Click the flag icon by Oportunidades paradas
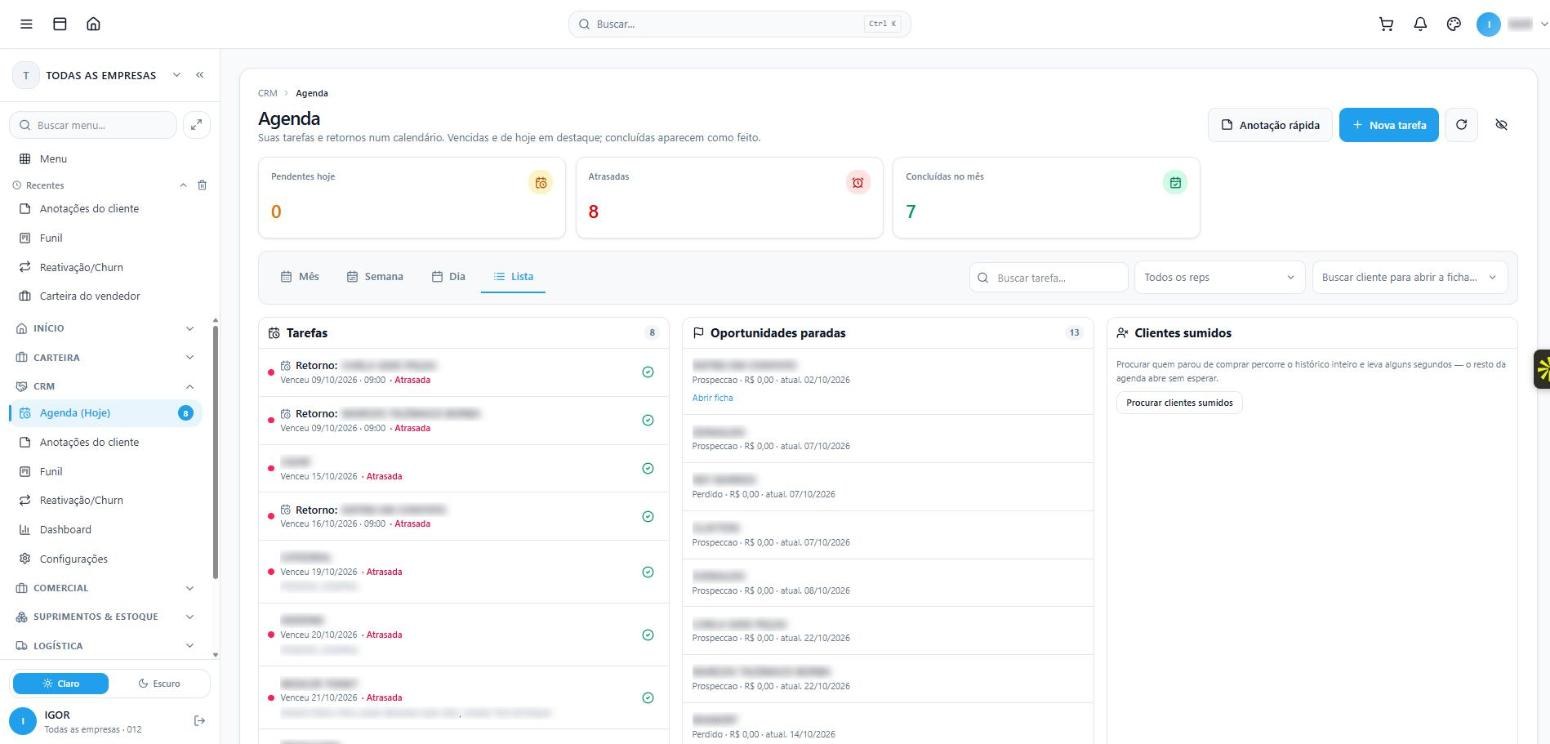 pos(699,333)
